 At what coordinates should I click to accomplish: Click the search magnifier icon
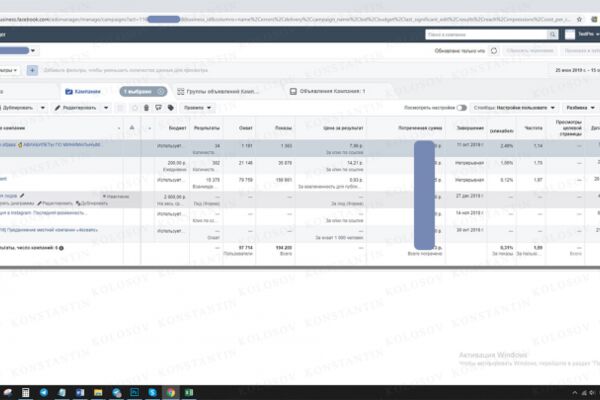click(x=553, y=35)
